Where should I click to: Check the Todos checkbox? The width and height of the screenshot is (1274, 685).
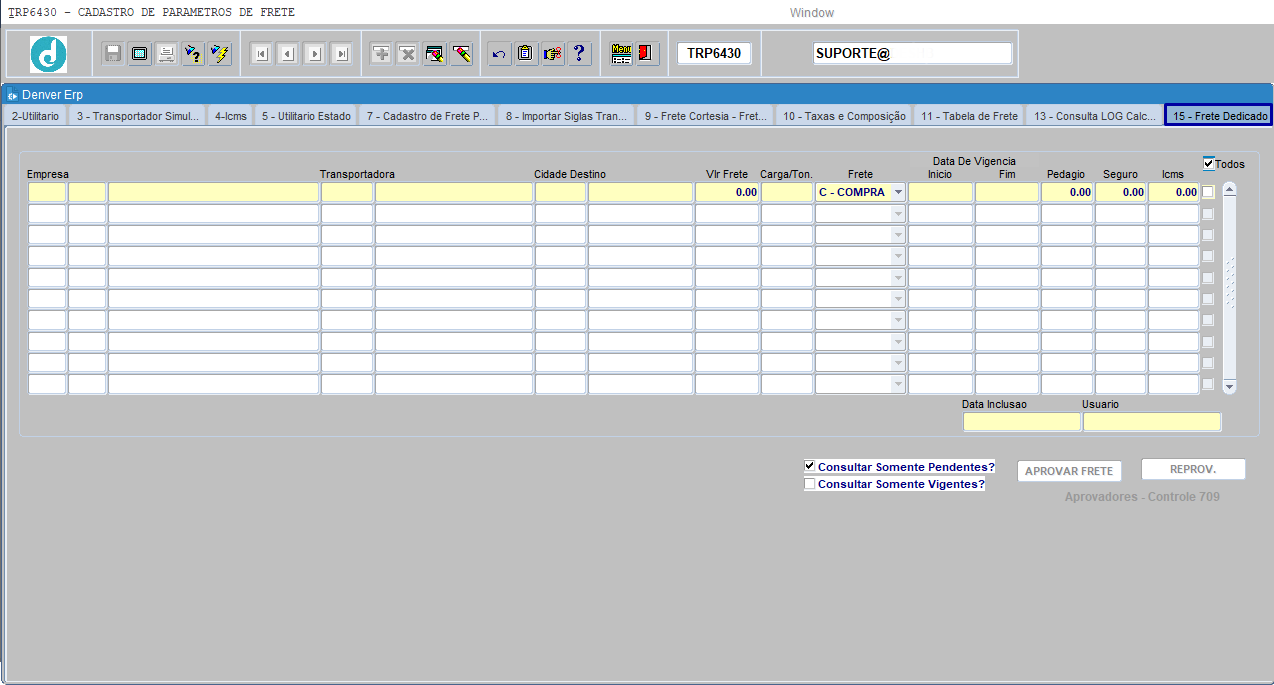point(1209,163)
